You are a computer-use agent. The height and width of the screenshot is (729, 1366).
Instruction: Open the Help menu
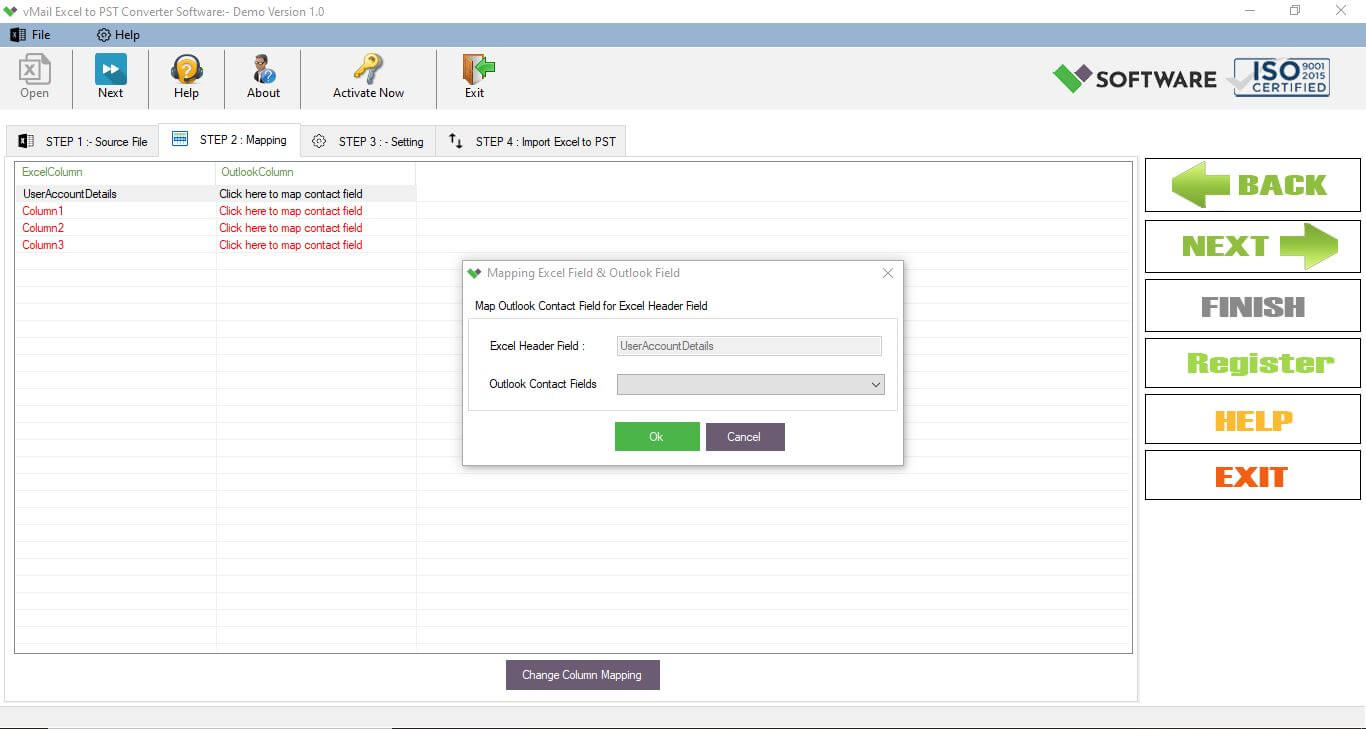tap(118, 35)
